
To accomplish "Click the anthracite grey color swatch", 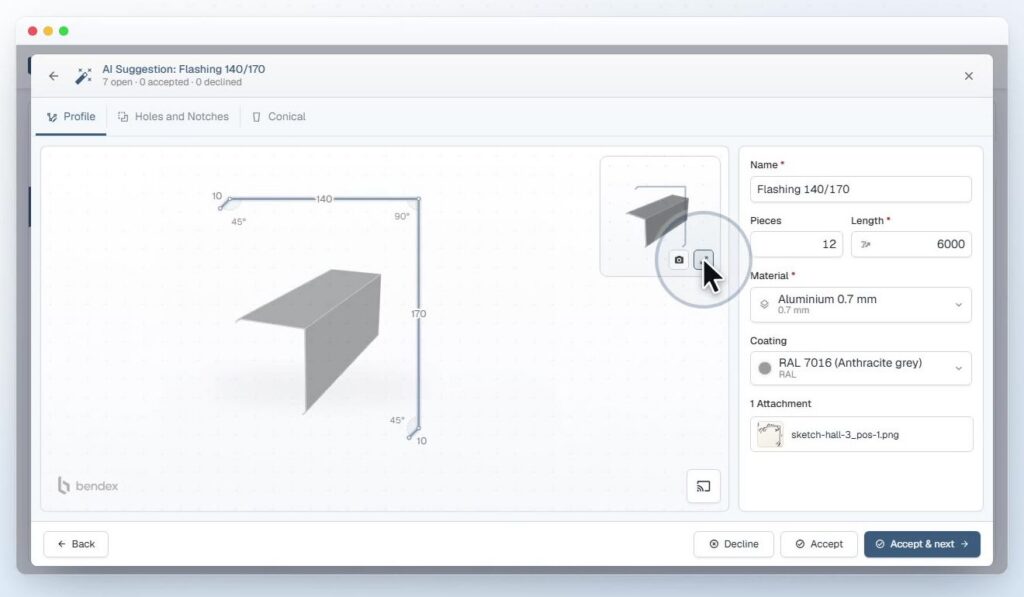I will pos(765,368).
